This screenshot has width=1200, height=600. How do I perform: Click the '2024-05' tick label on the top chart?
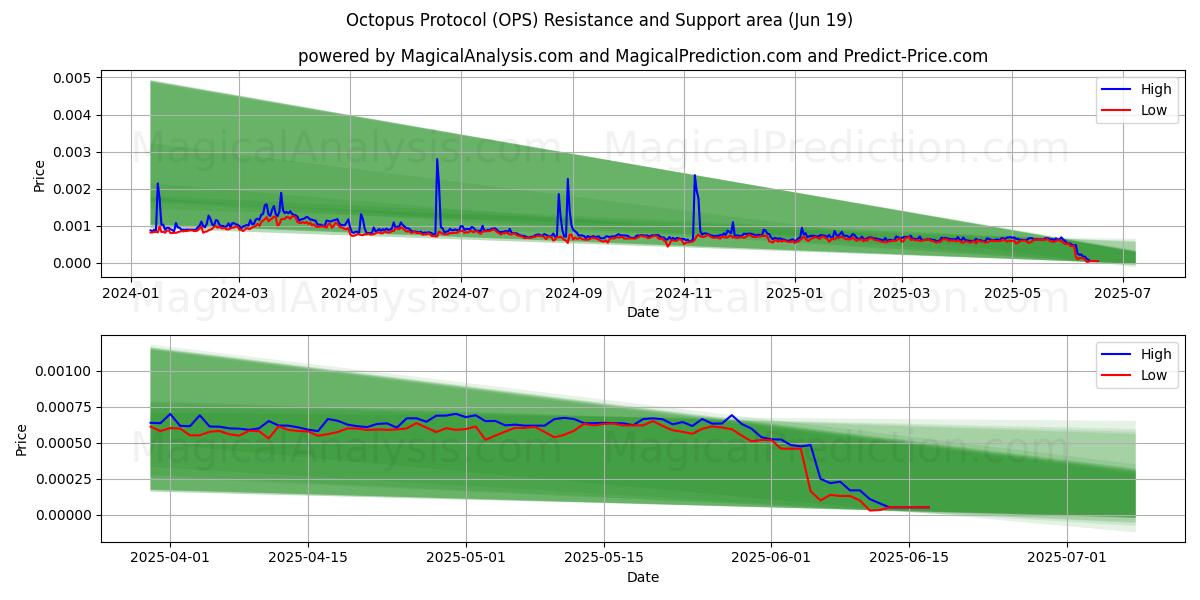[349, 294]
